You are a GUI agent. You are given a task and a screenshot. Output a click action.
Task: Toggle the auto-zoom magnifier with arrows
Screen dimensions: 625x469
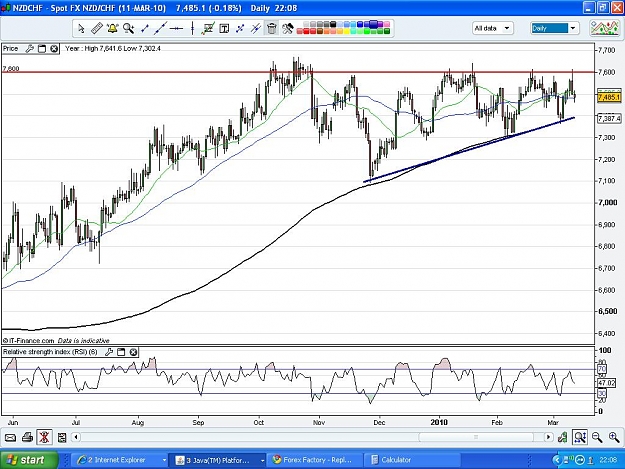pos(580,438)
